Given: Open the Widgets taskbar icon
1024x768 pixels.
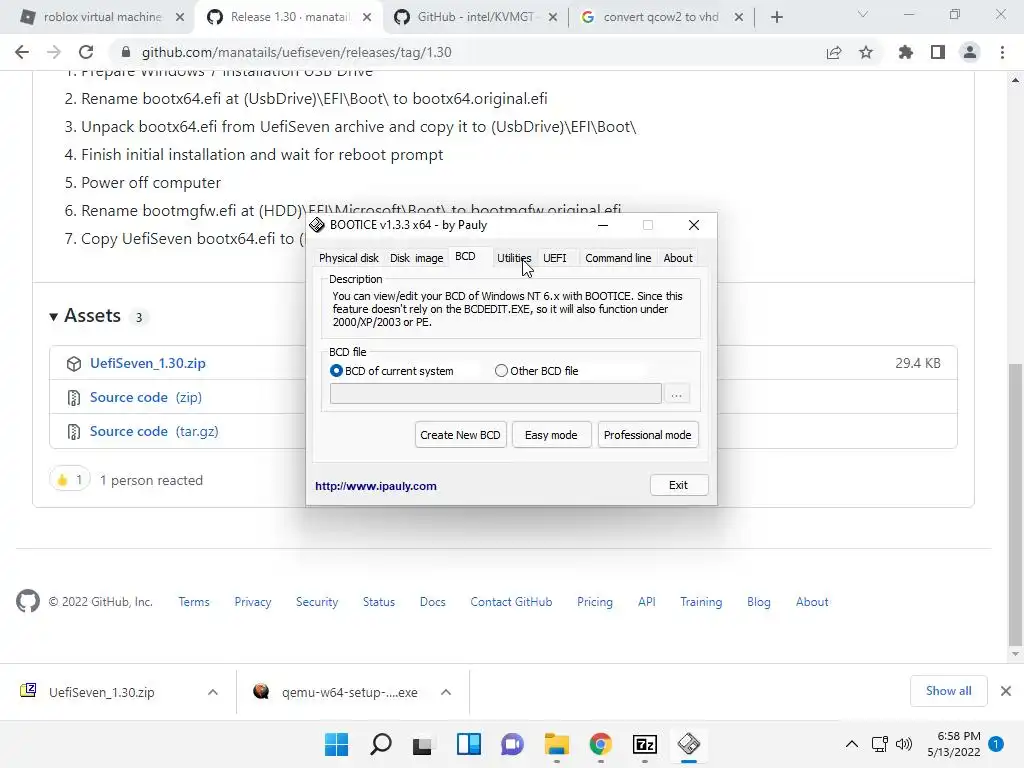Looking at the screenshot, I should point(469,744).
